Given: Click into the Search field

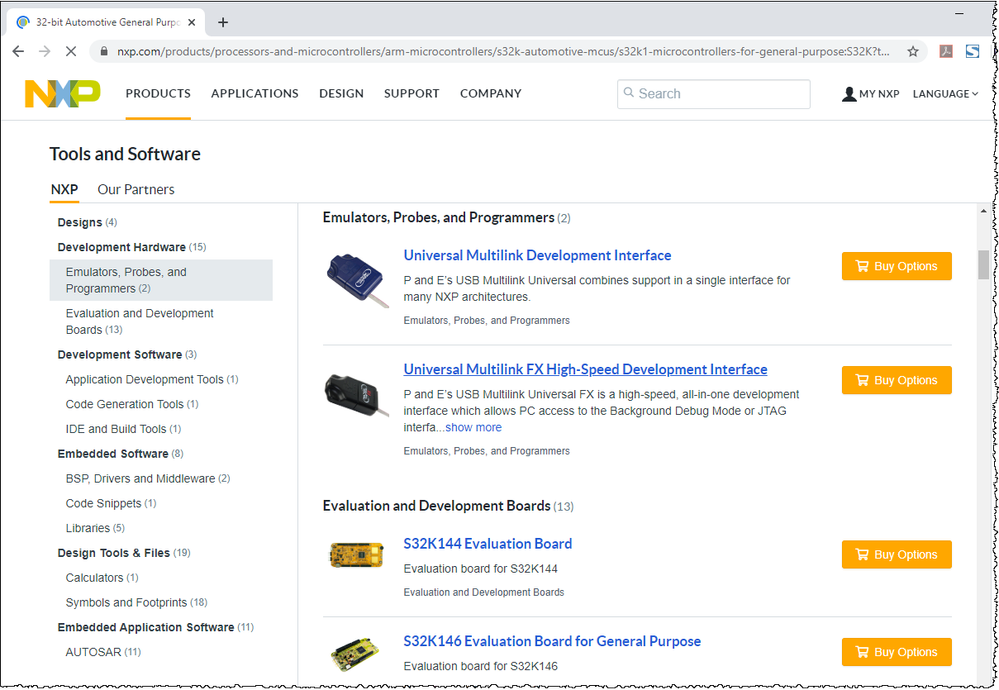Looking at the screenshot, I should coord(714,94).
